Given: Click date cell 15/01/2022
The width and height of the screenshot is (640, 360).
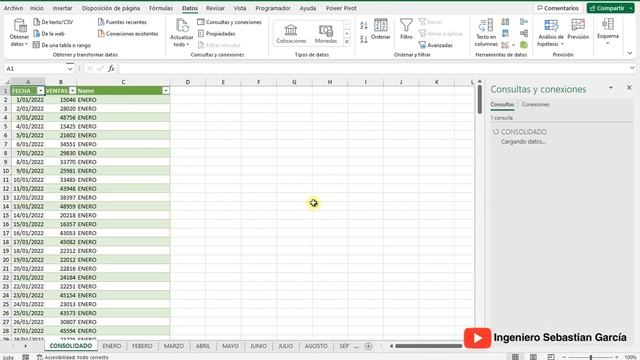Looking at the screenshot, I should (x=28, y=224).
